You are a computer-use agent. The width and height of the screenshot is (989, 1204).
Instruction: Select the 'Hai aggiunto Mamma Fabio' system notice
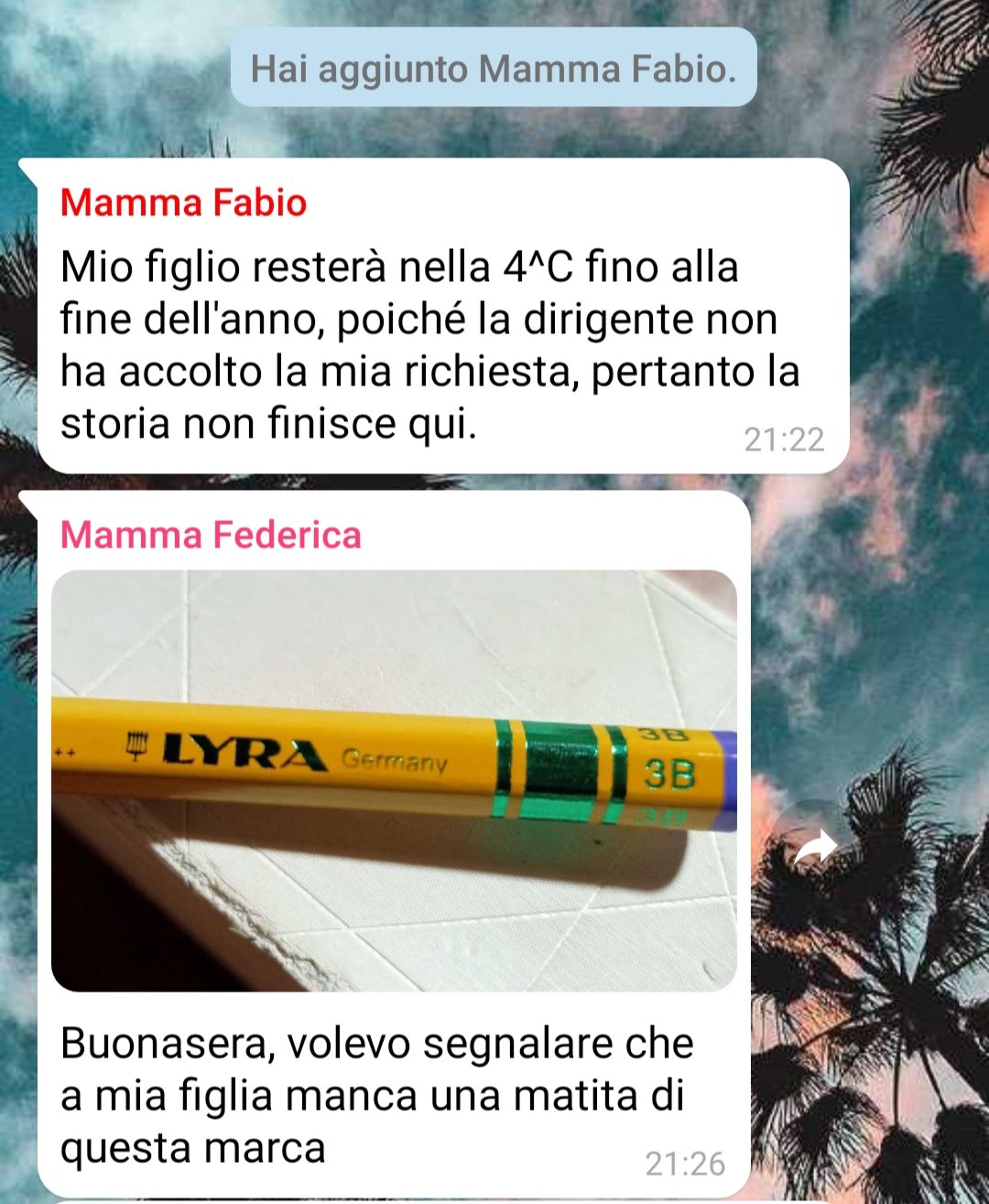coord(494,68)
